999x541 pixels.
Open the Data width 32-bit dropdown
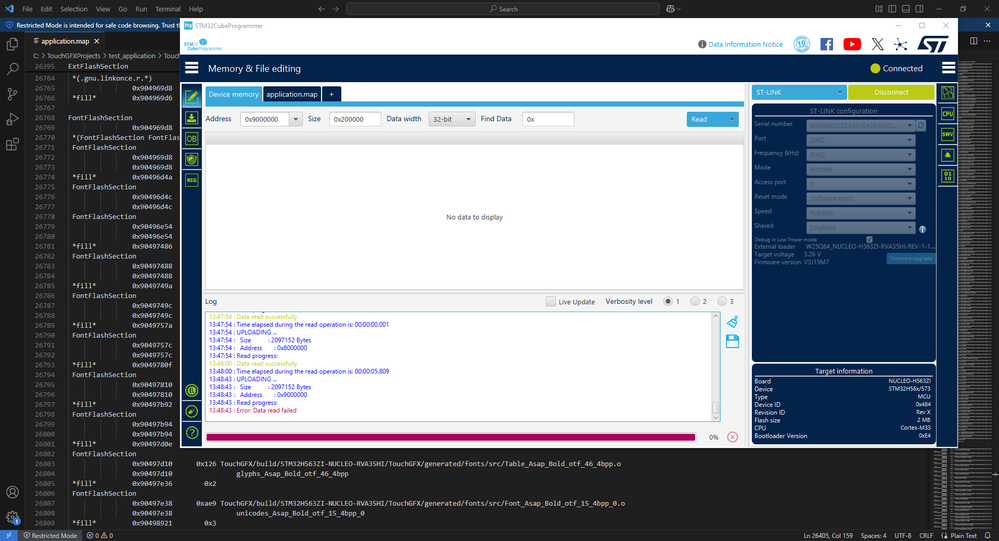[452, 119]
